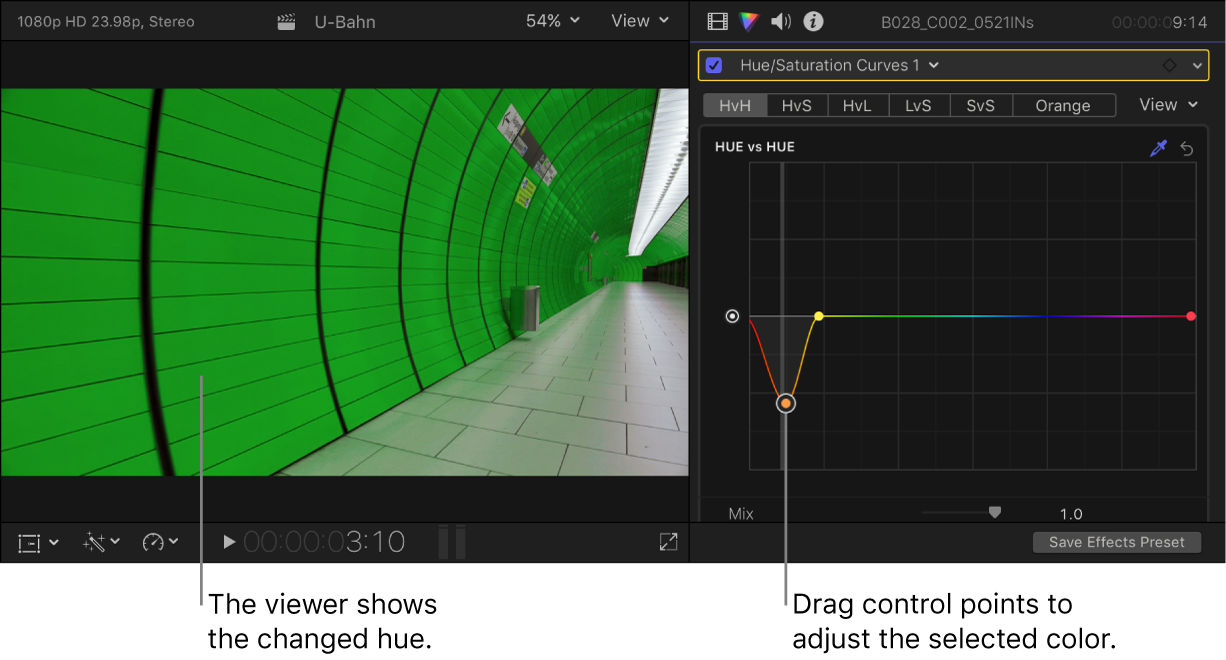Open the Retime speedometer menu
Viewport: 1226px width, 660px height.
point(160,542)
